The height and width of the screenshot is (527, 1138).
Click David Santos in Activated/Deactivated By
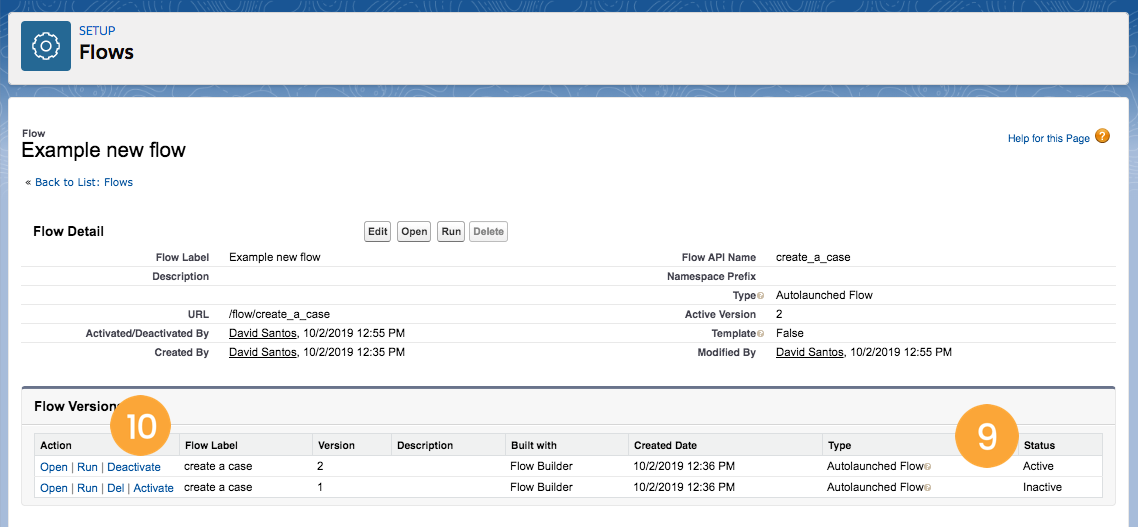(263, 333)
